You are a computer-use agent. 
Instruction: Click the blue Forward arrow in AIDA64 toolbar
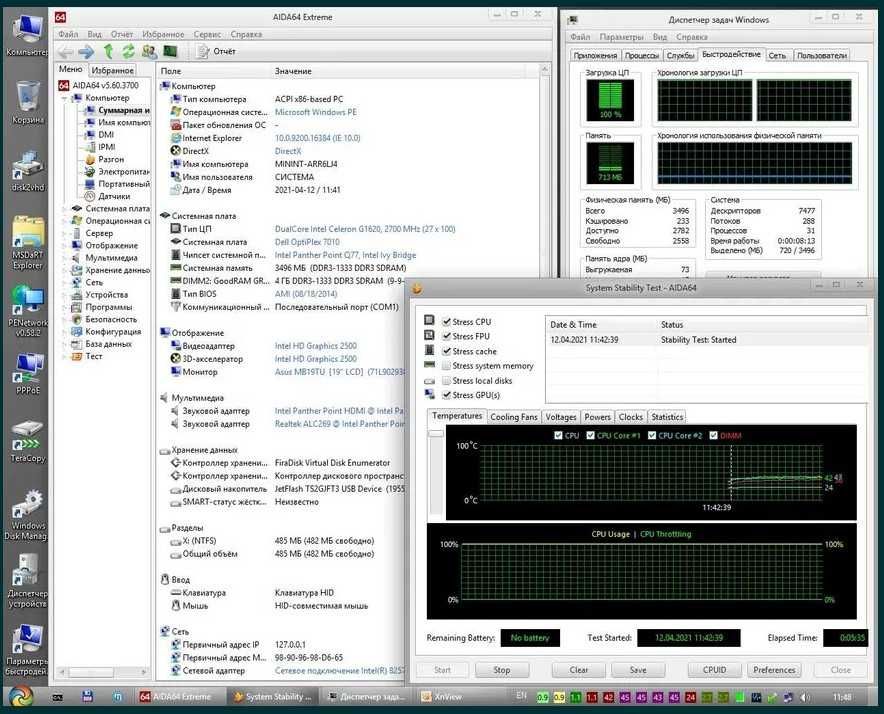point(86,52)
